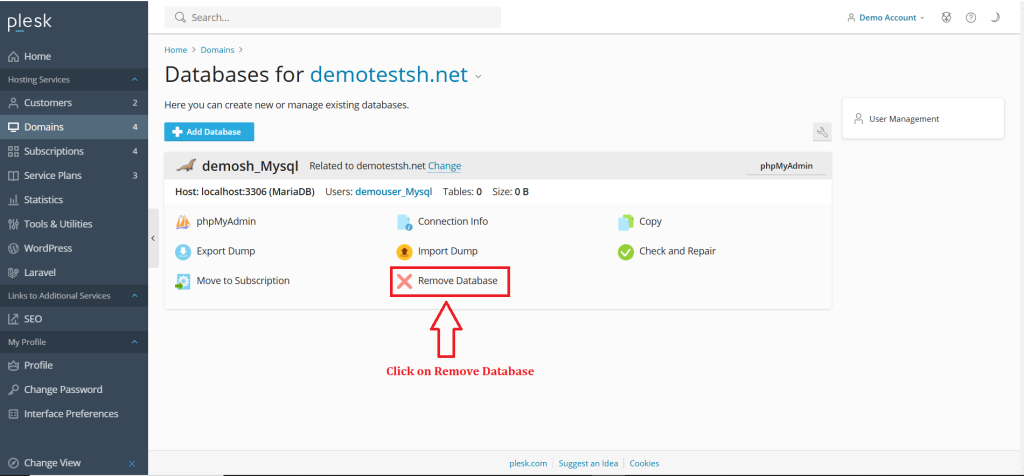Collapse the sidebar with arrow handle
Viewport: 1024px width, 476px height.
click(x=153, y=238)
